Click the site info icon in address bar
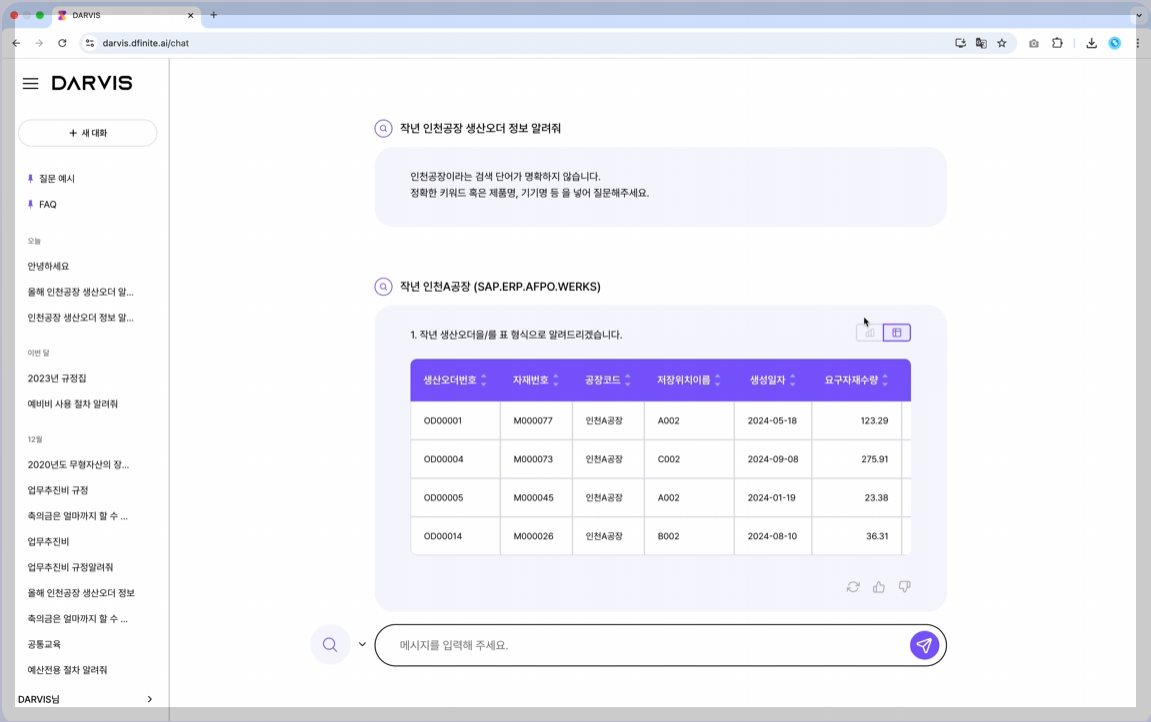This screenshot has height=722, width=1151. click(x=90, y=43)
